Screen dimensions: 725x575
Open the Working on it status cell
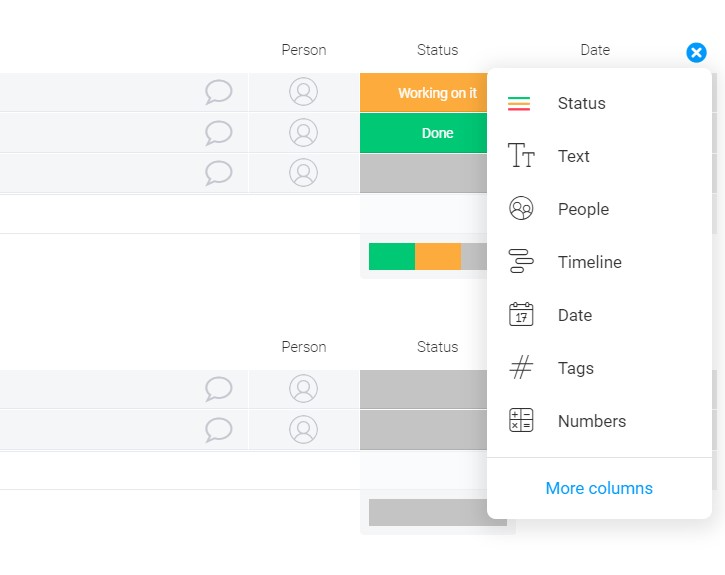pyautogui.click(x=424, y=92)
